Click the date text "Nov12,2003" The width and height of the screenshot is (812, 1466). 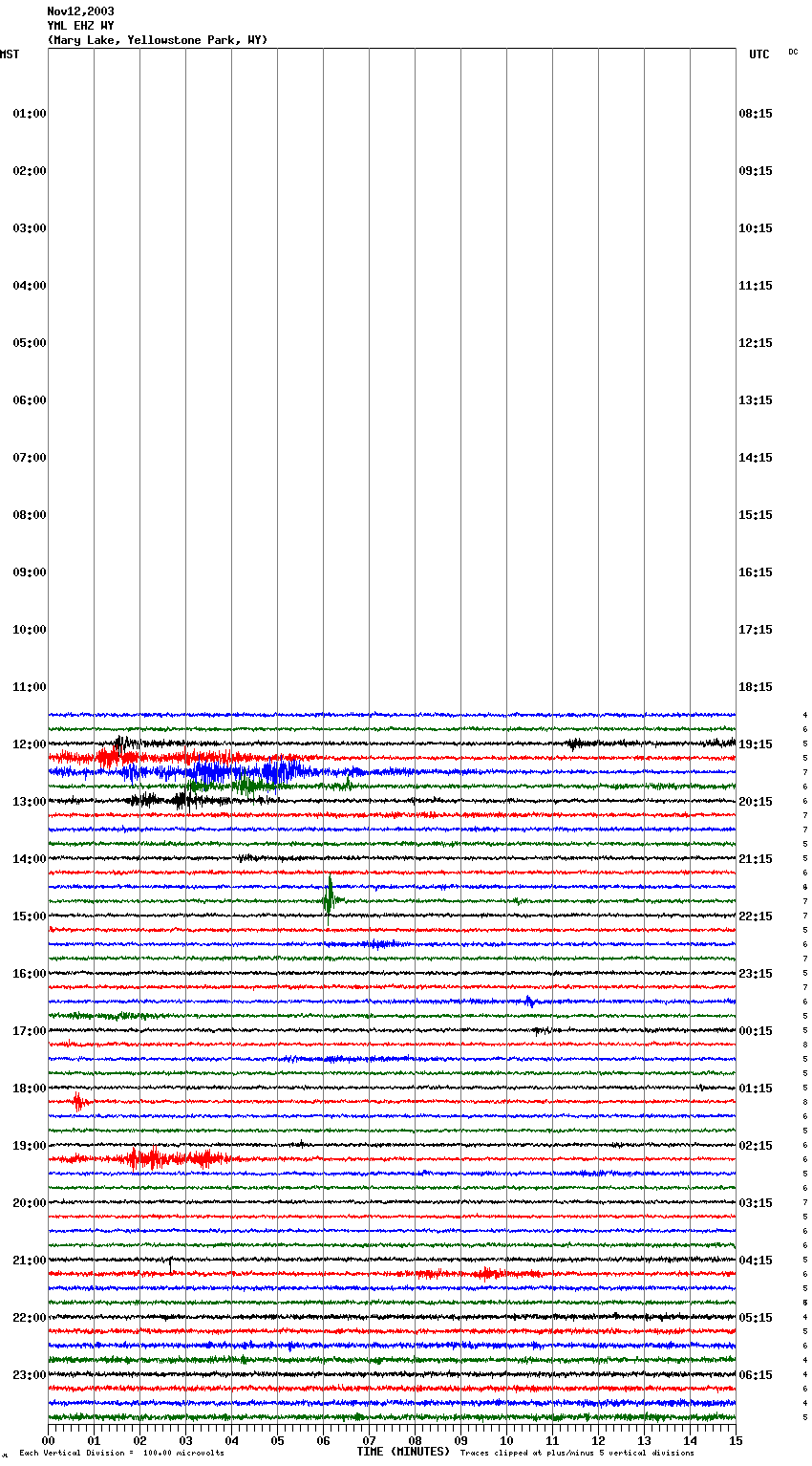[80, 11]
